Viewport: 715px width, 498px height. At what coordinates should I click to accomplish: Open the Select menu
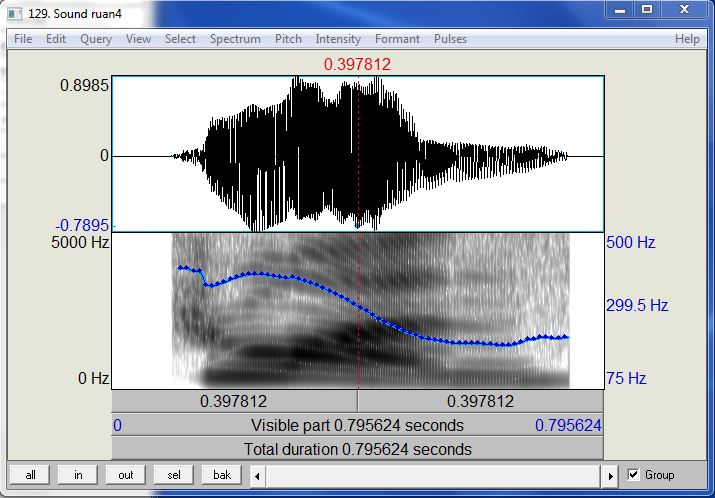180,39
